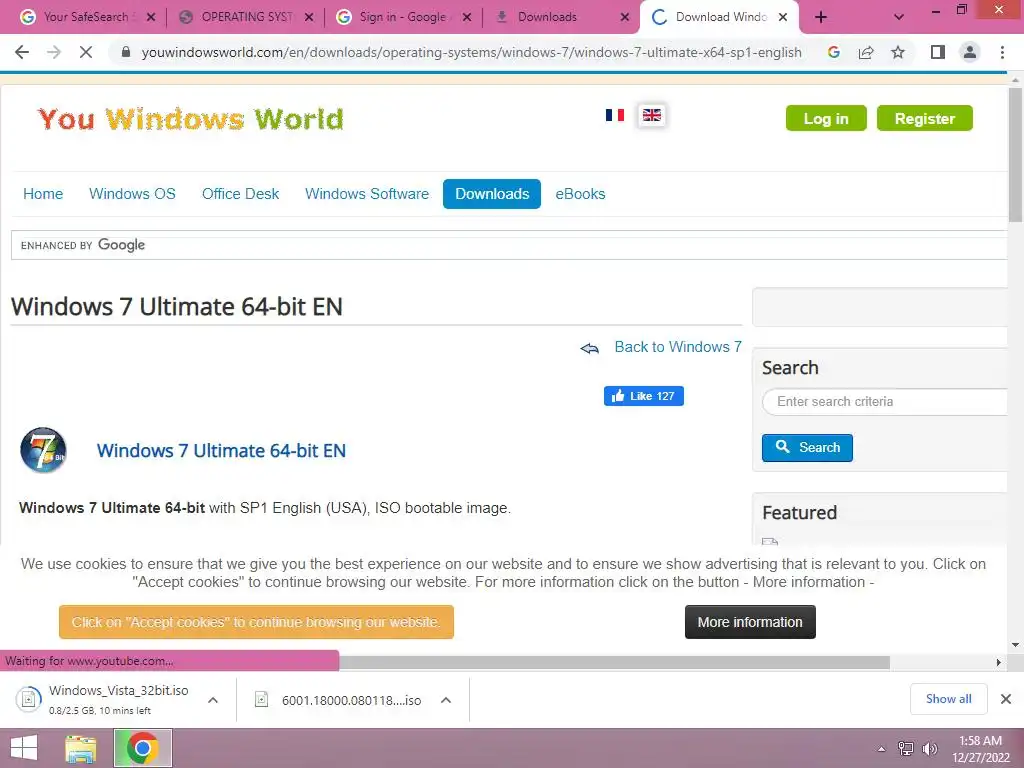Click the Chrome taskbar icon

point(143,748)
